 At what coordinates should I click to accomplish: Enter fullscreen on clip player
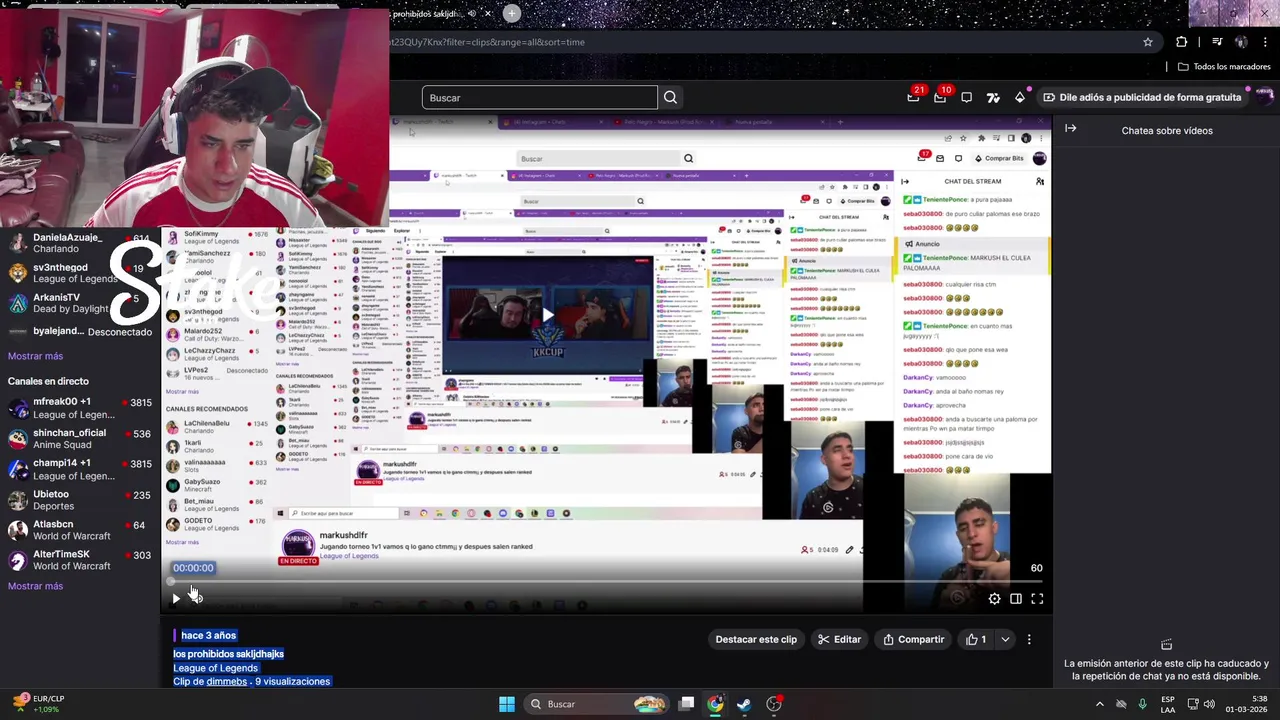coord(1037,599)
